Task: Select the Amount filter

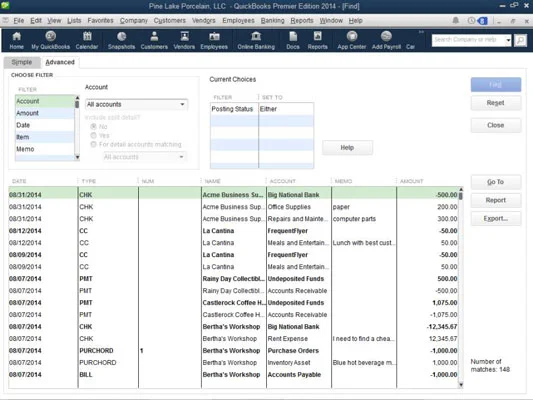Action: pyautogui.click(x=45, y=113)
